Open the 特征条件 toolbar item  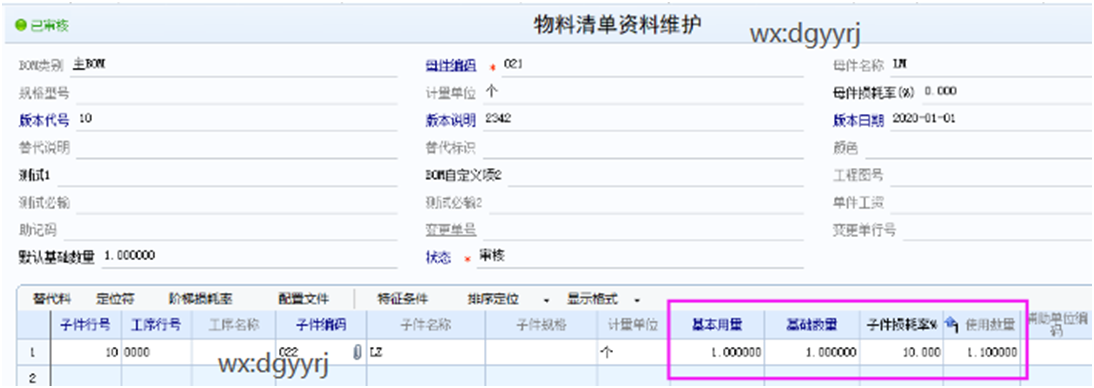(x=403, y=299)
